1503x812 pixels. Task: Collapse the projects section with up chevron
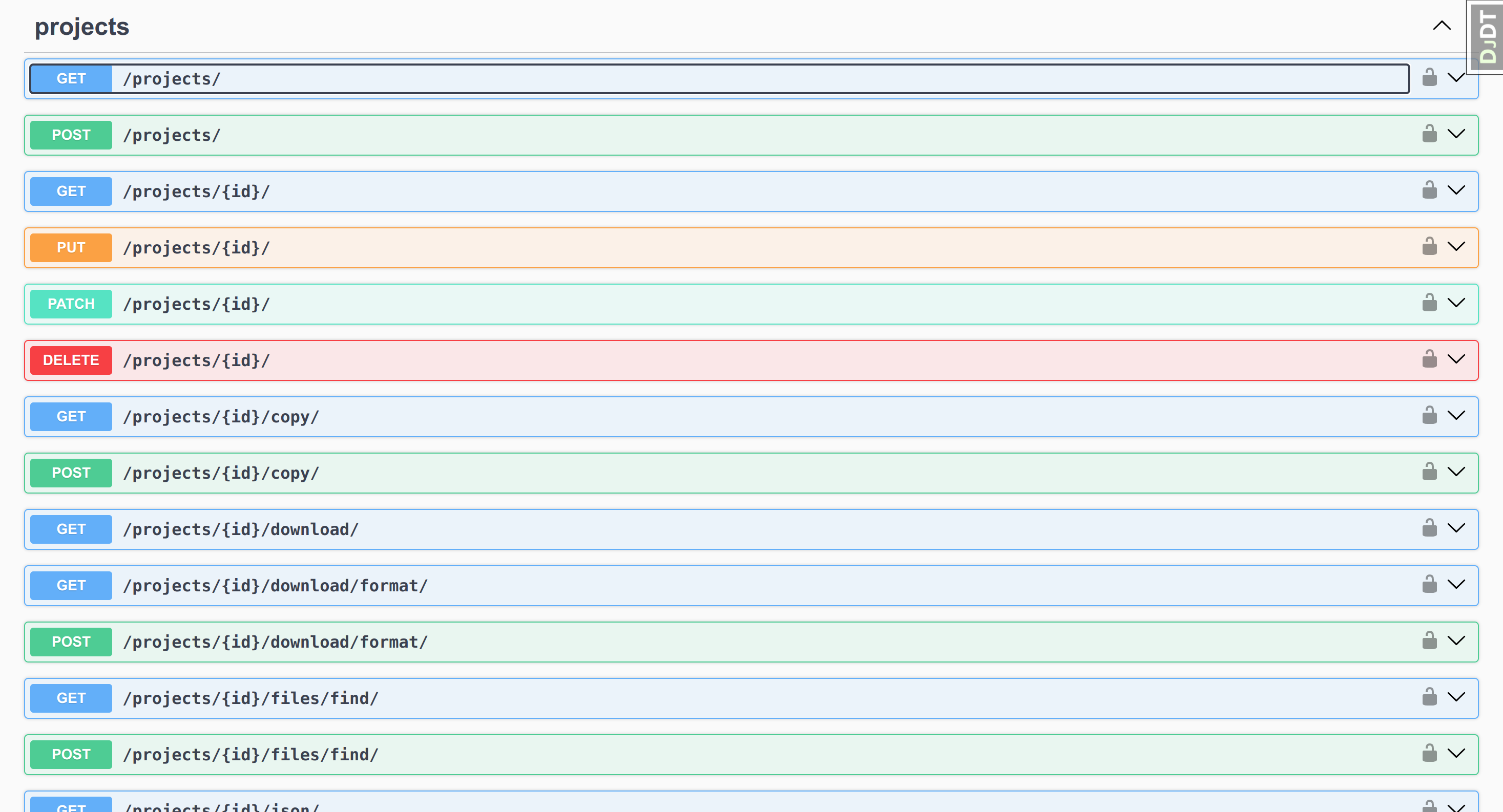(1441, 26)
